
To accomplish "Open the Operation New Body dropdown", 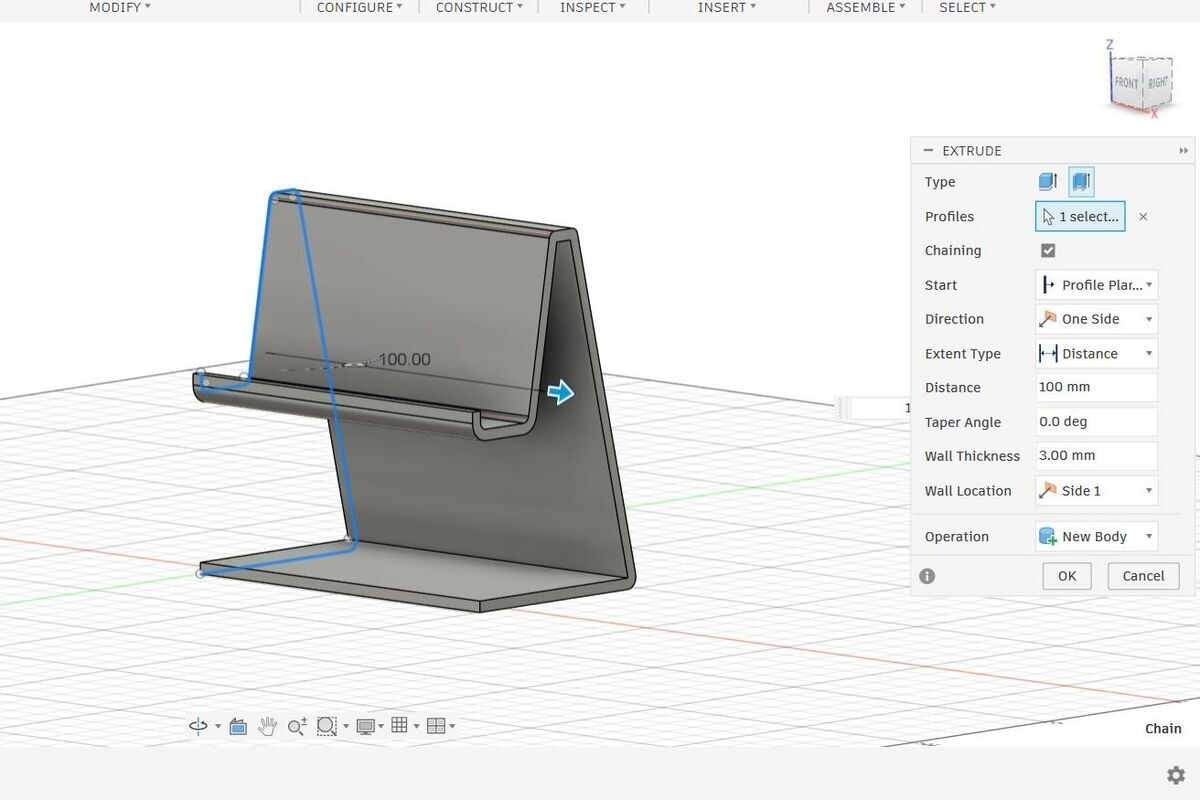I will click(x=1097, y=536).
